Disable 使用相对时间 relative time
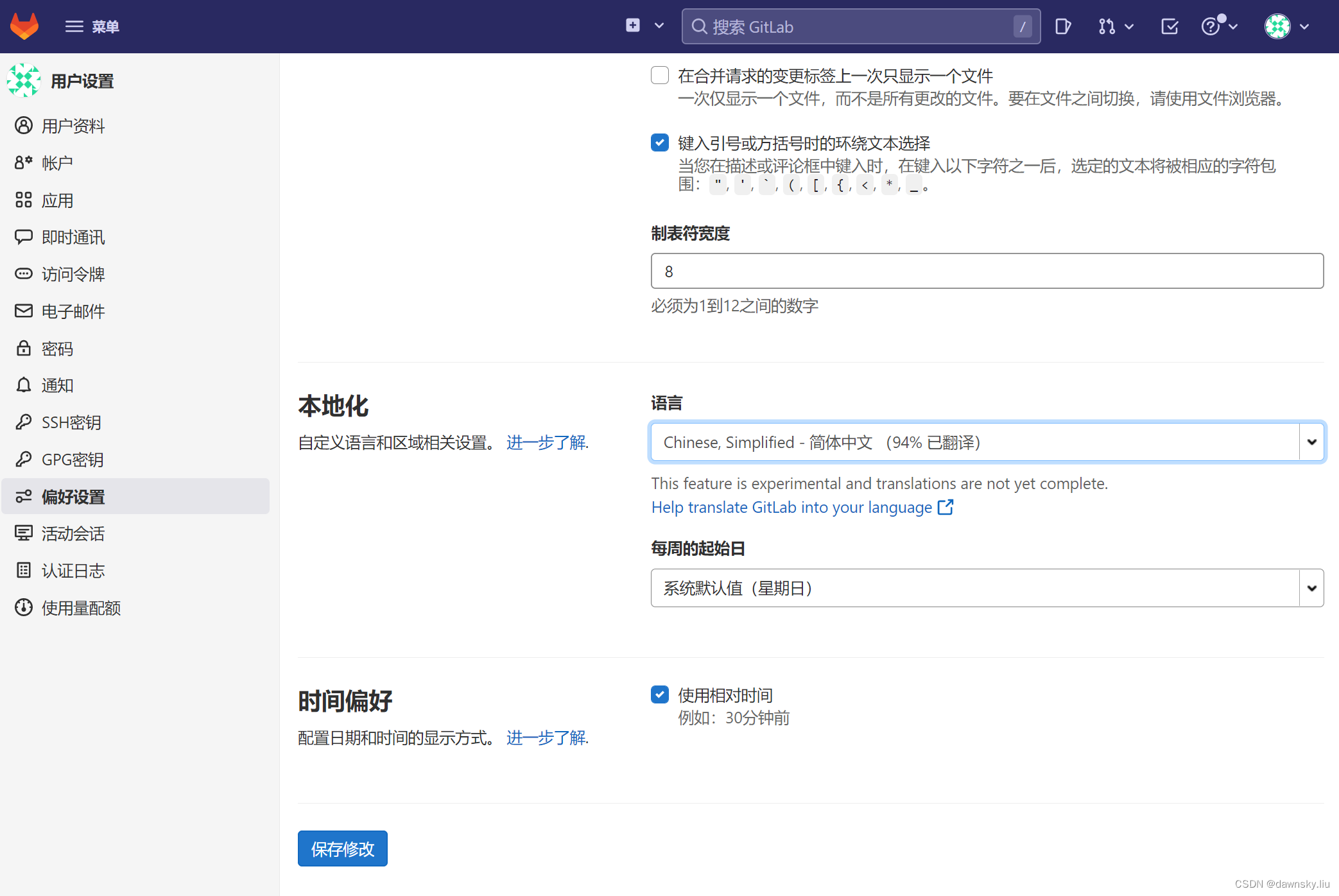Screen dimensions: 1339x896 coord(659,694)
